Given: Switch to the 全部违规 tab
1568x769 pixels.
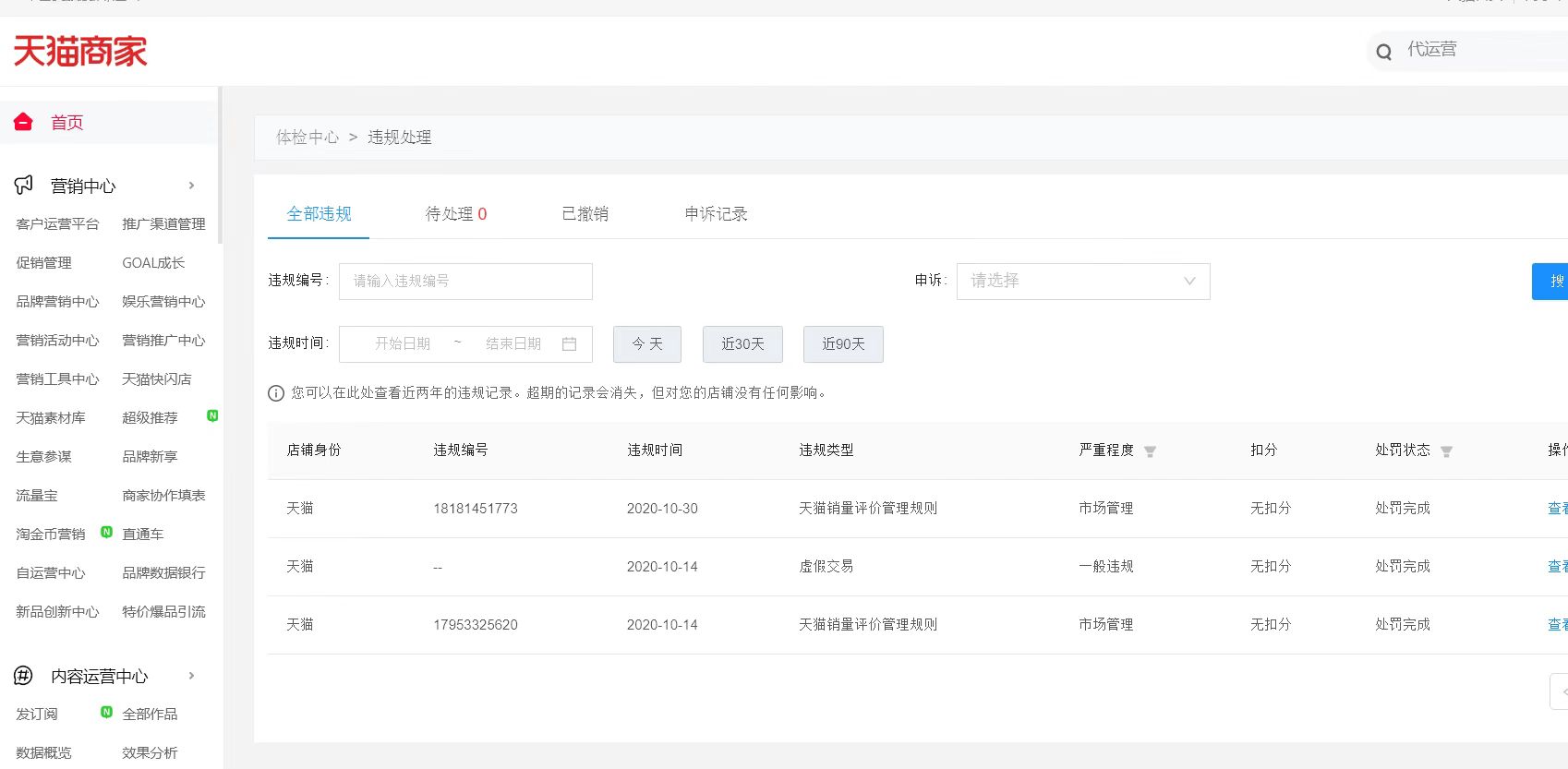Looking at the screenshot, I should click(x=319, y=214).
